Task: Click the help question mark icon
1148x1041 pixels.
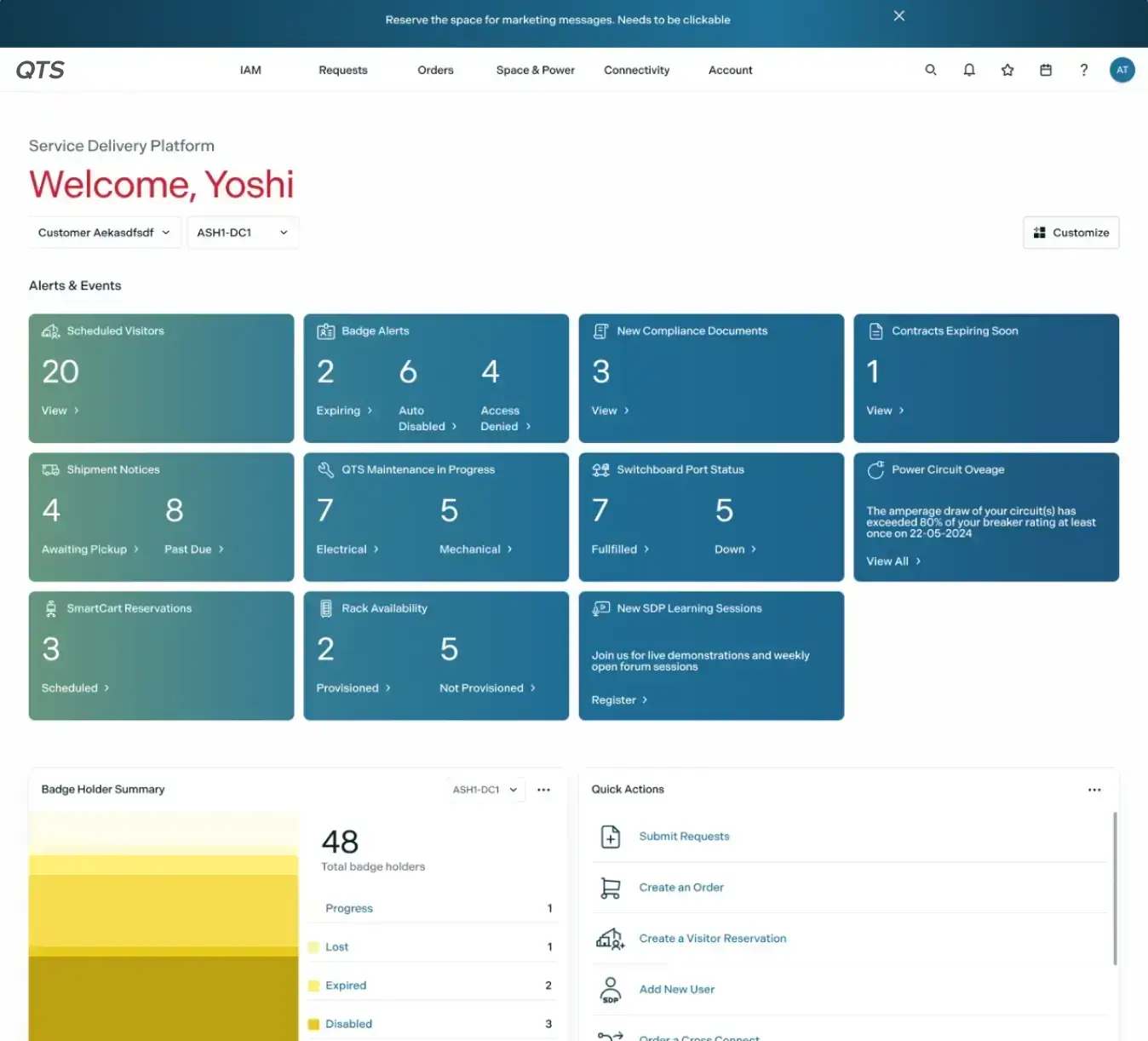Action: [x=1084, y=70]
